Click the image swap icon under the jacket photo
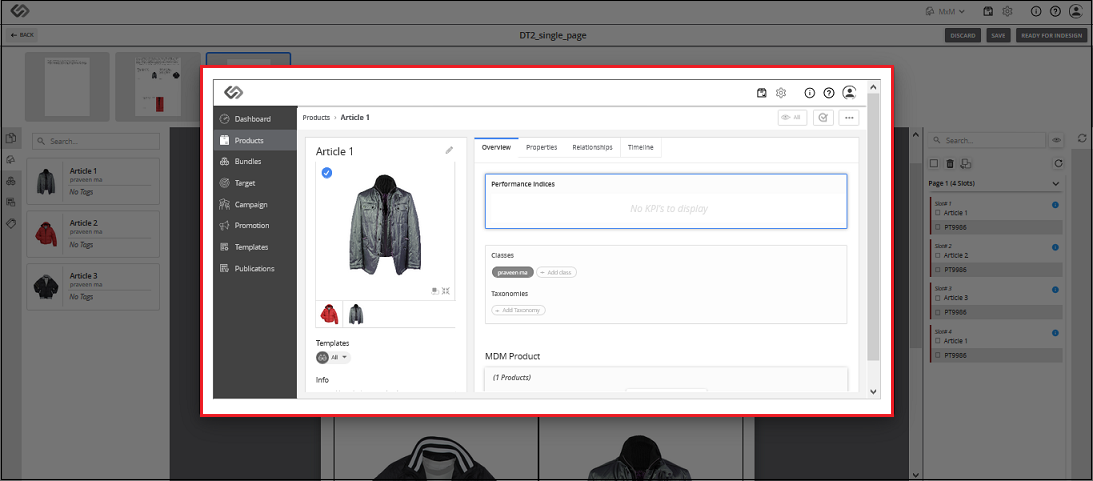 click(x=434, y=291)
